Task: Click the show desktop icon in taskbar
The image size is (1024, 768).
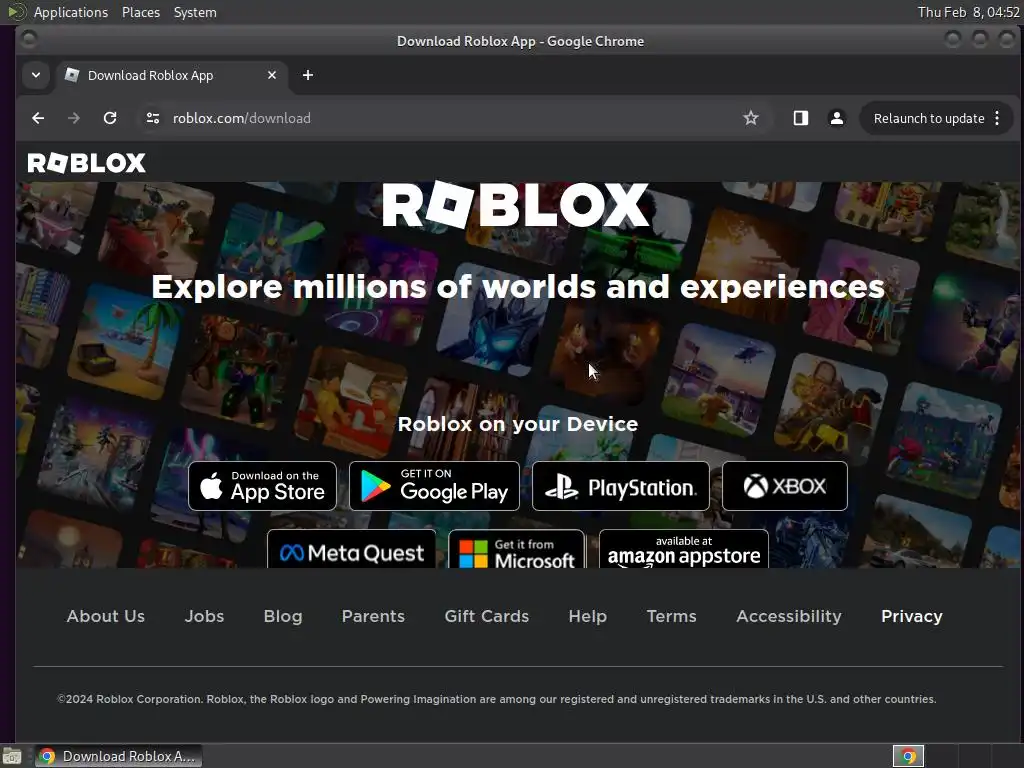Action: tap(12, 756)
